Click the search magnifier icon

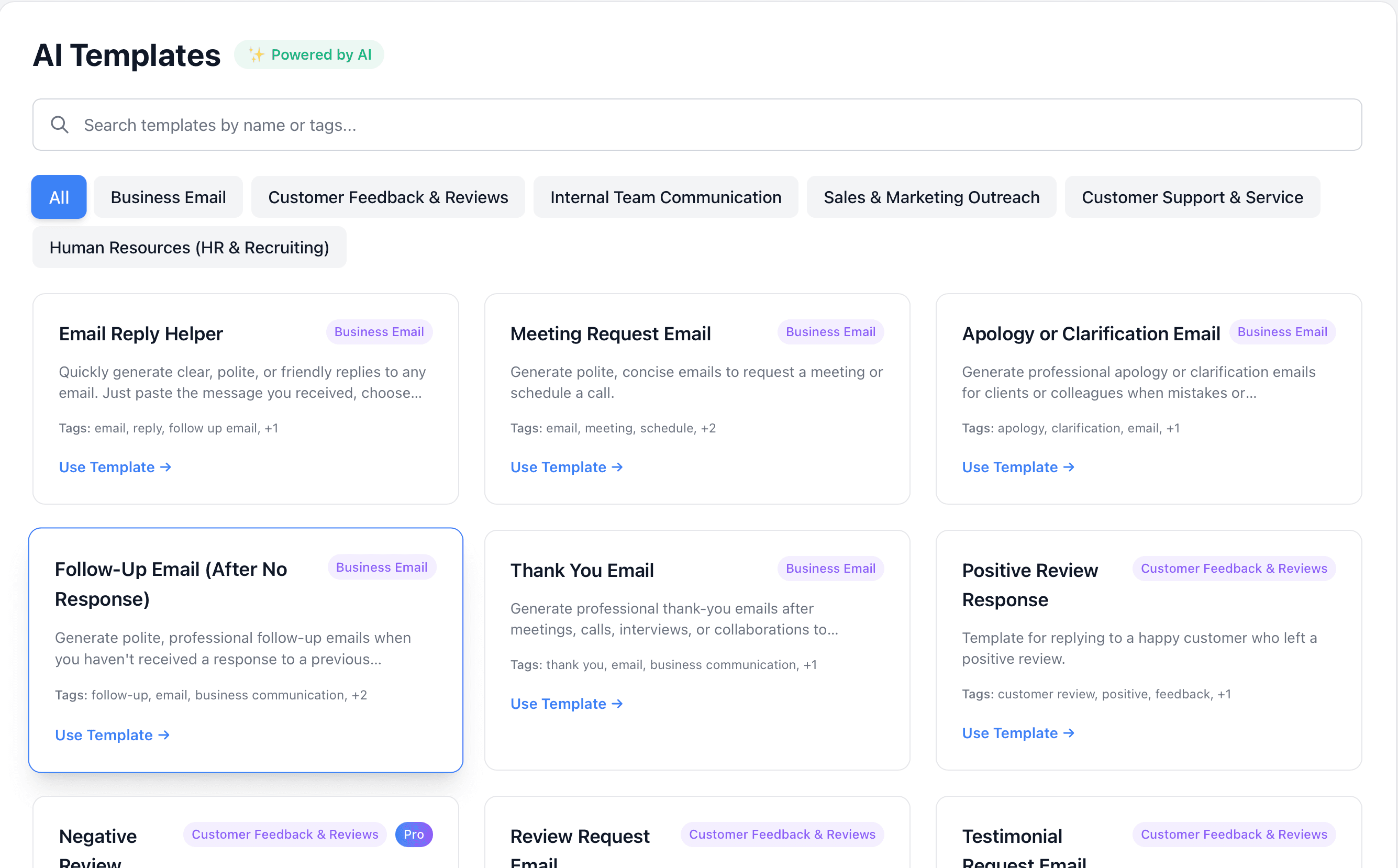pos(60,124)
